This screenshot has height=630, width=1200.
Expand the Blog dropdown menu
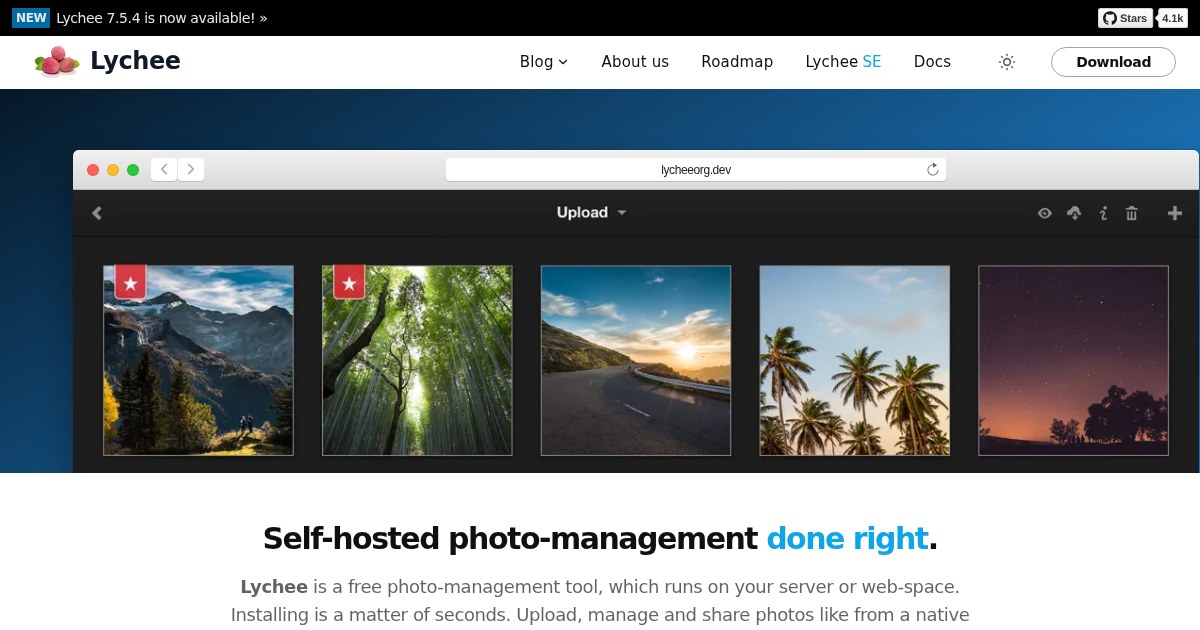tap(544, 62)
